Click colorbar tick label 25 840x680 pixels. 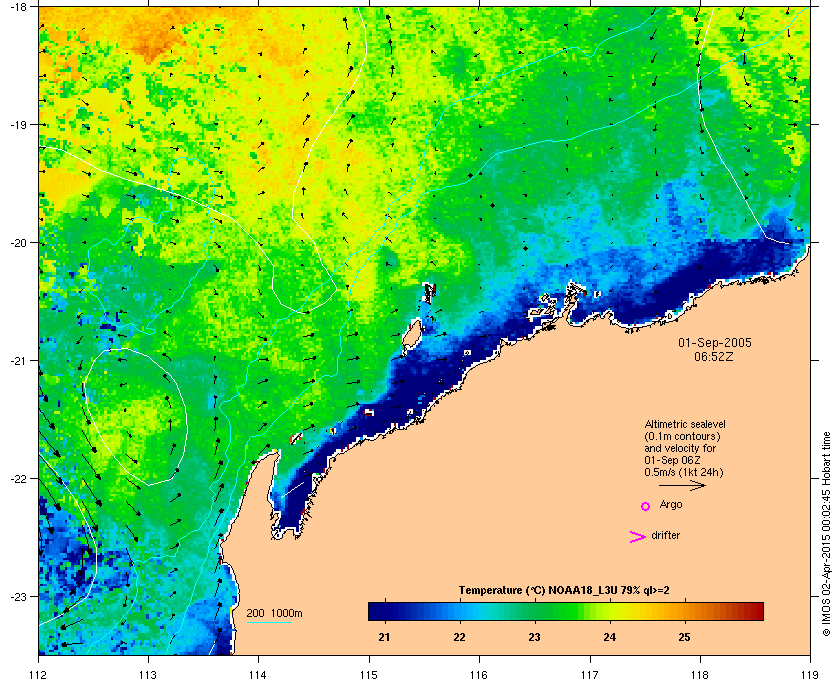pyautogui.click(x=685, y=638)
